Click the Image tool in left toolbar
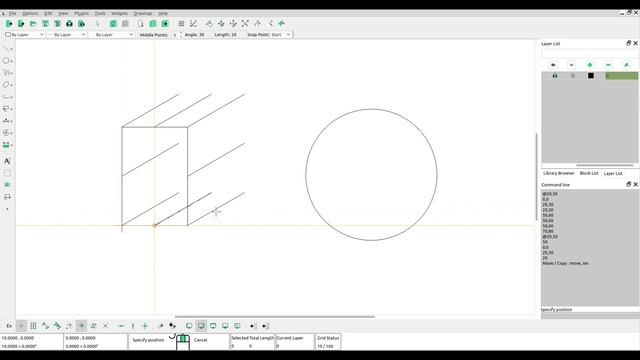This screenshot has height=360, width=640. 7,185
